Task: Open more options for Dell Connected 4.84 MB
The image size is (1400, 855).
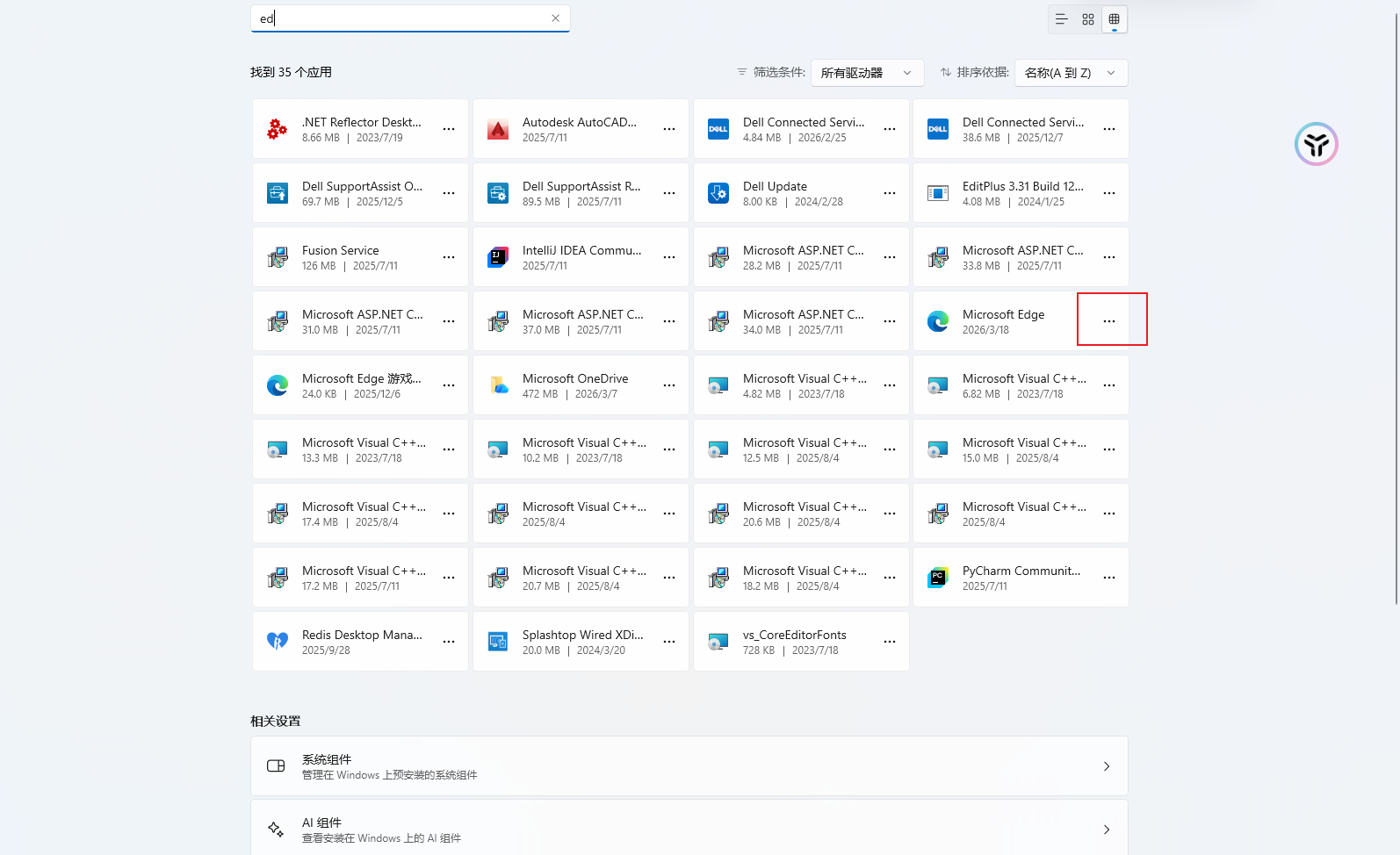Action: pyautogui.click(x=890, y=129)
